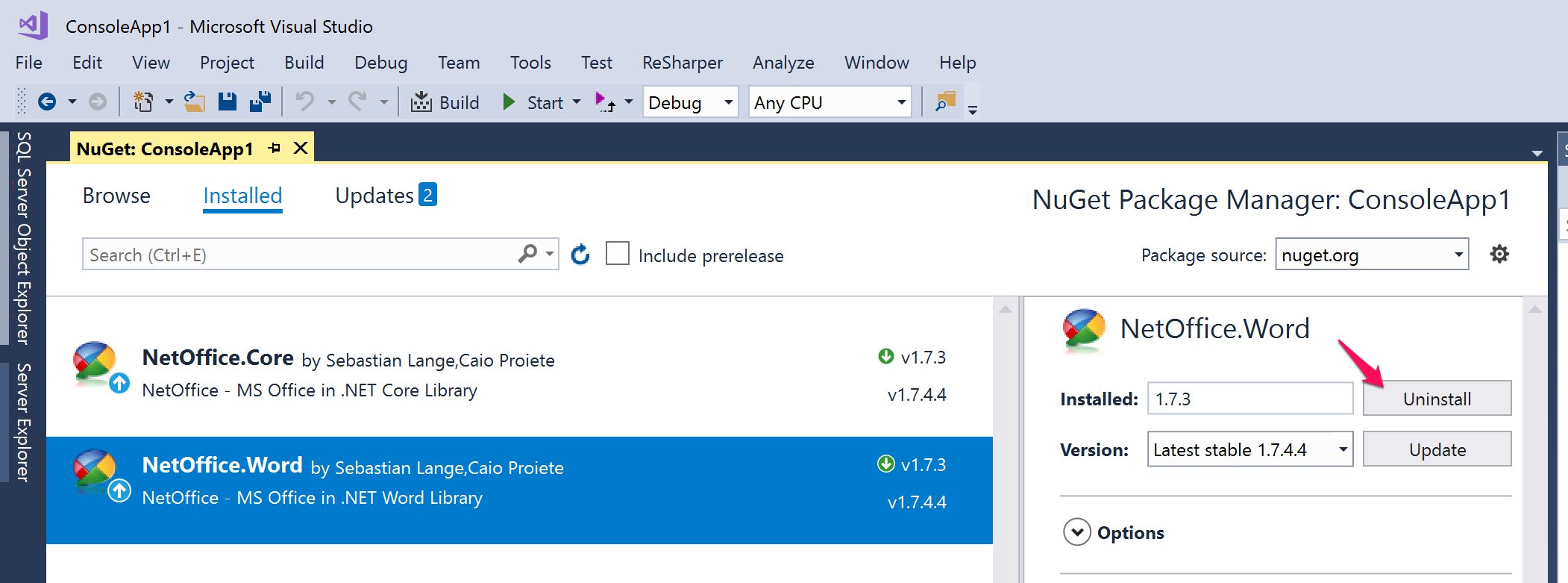Open NuGet settings gear icon
Viewport: 1568px width, 583px height.
coord(1499,255)
